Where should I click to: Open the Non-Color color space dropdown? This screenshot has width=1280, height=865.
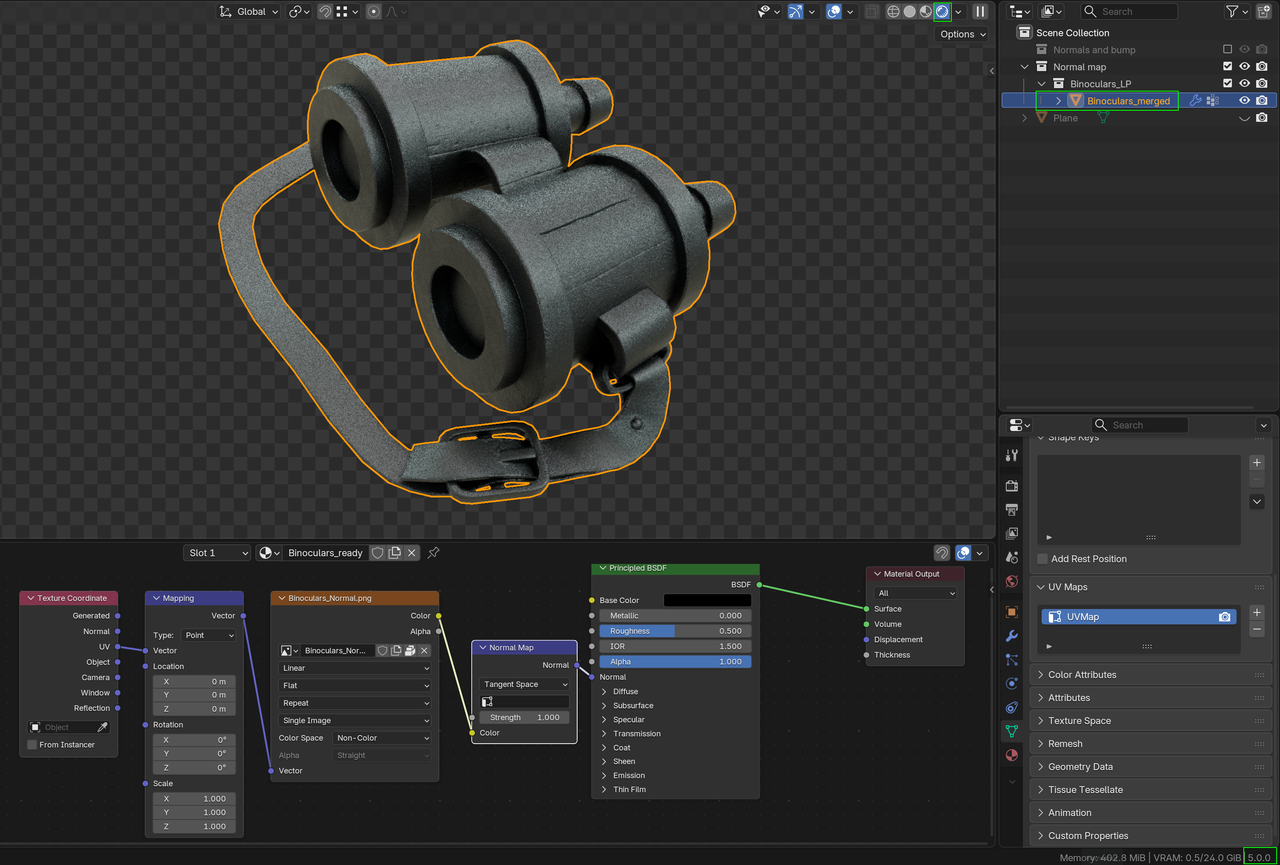click(382, 737)
